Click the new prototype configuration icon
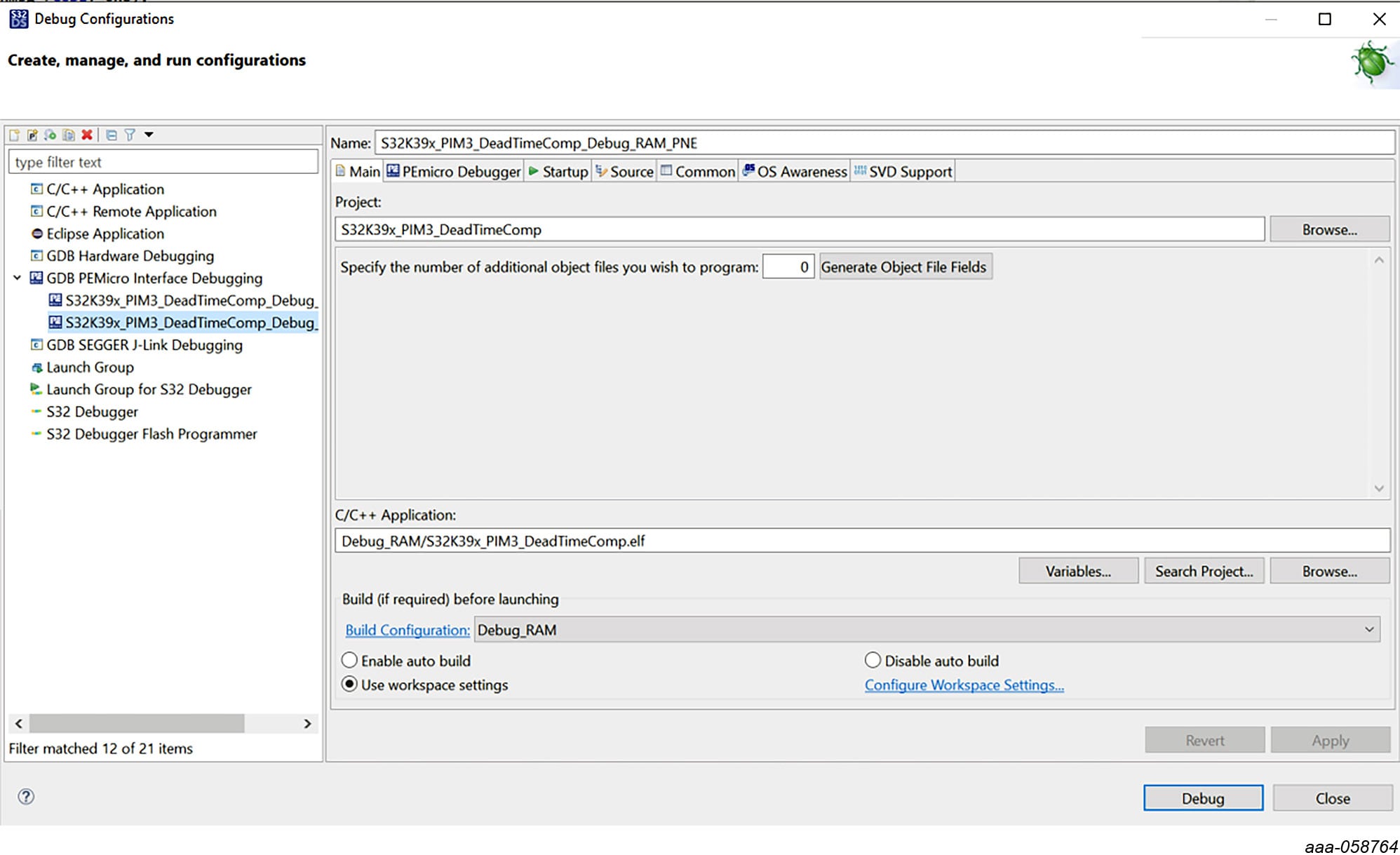This screenshot has width=1400, height=855. coord(32,135)
